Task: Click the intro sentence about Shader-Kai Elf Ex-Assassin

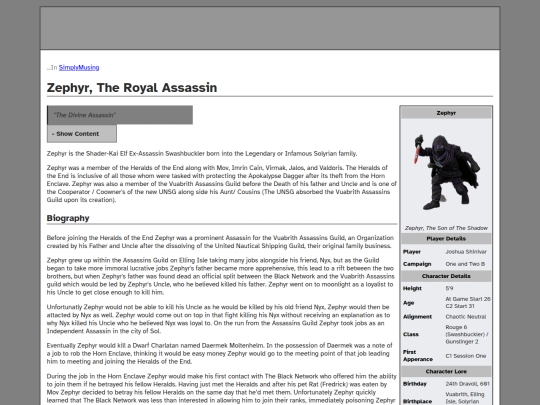Action: click(x=202, y=154)
